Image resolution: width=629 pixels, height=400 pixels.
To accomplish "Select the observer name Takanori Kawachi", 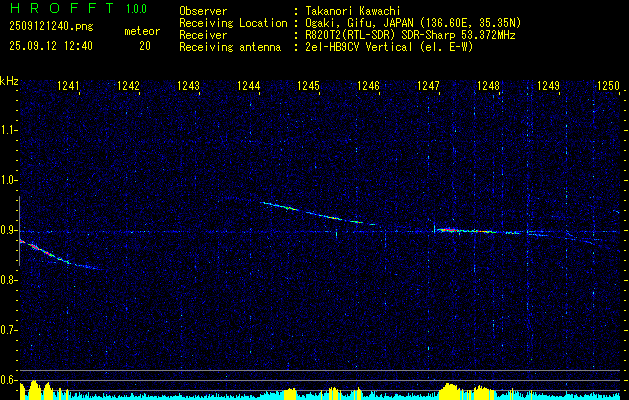I will coord(353,11).
